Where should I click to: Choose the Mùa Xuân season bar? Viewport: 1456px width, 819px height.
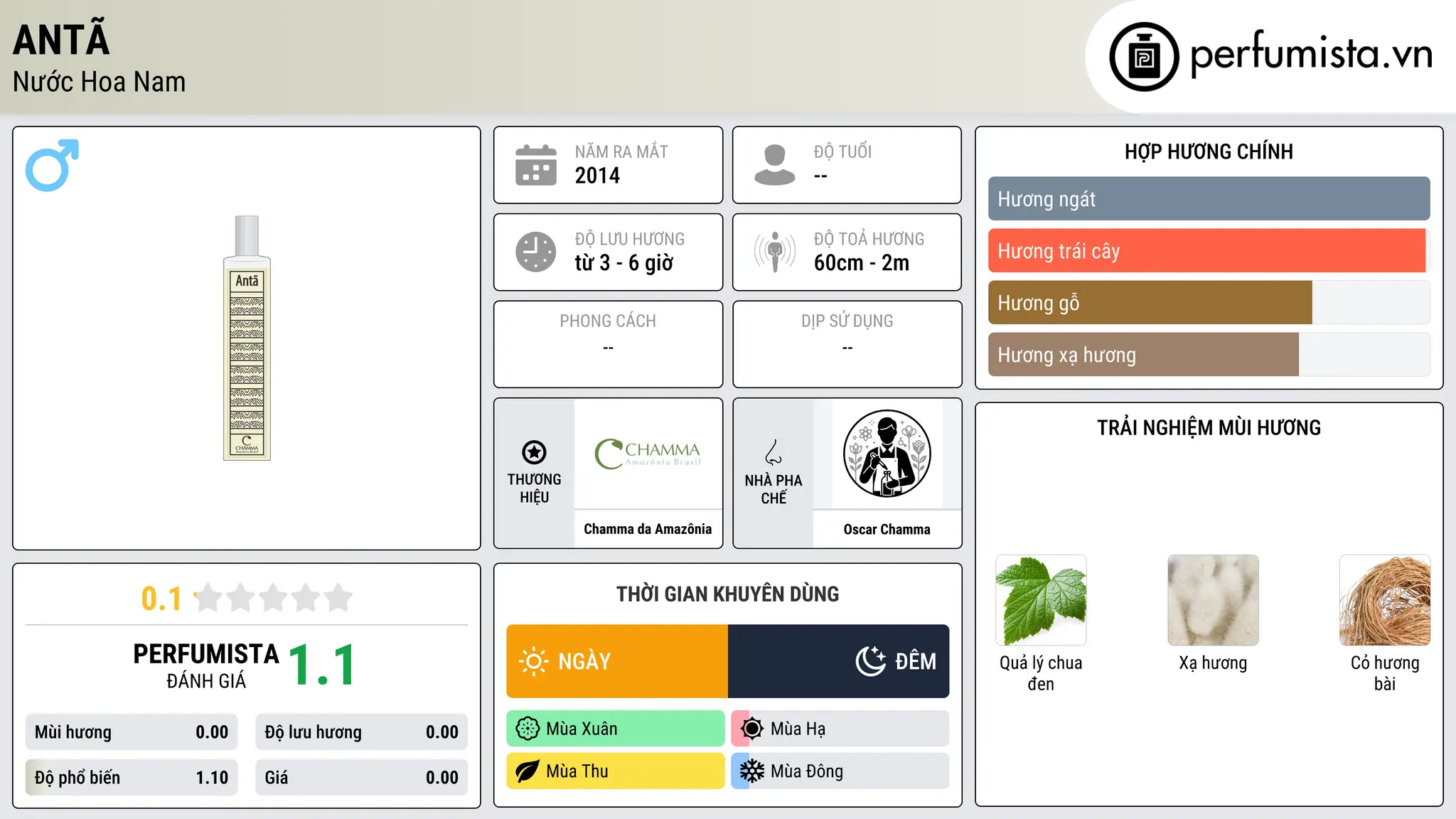(616, 729)
